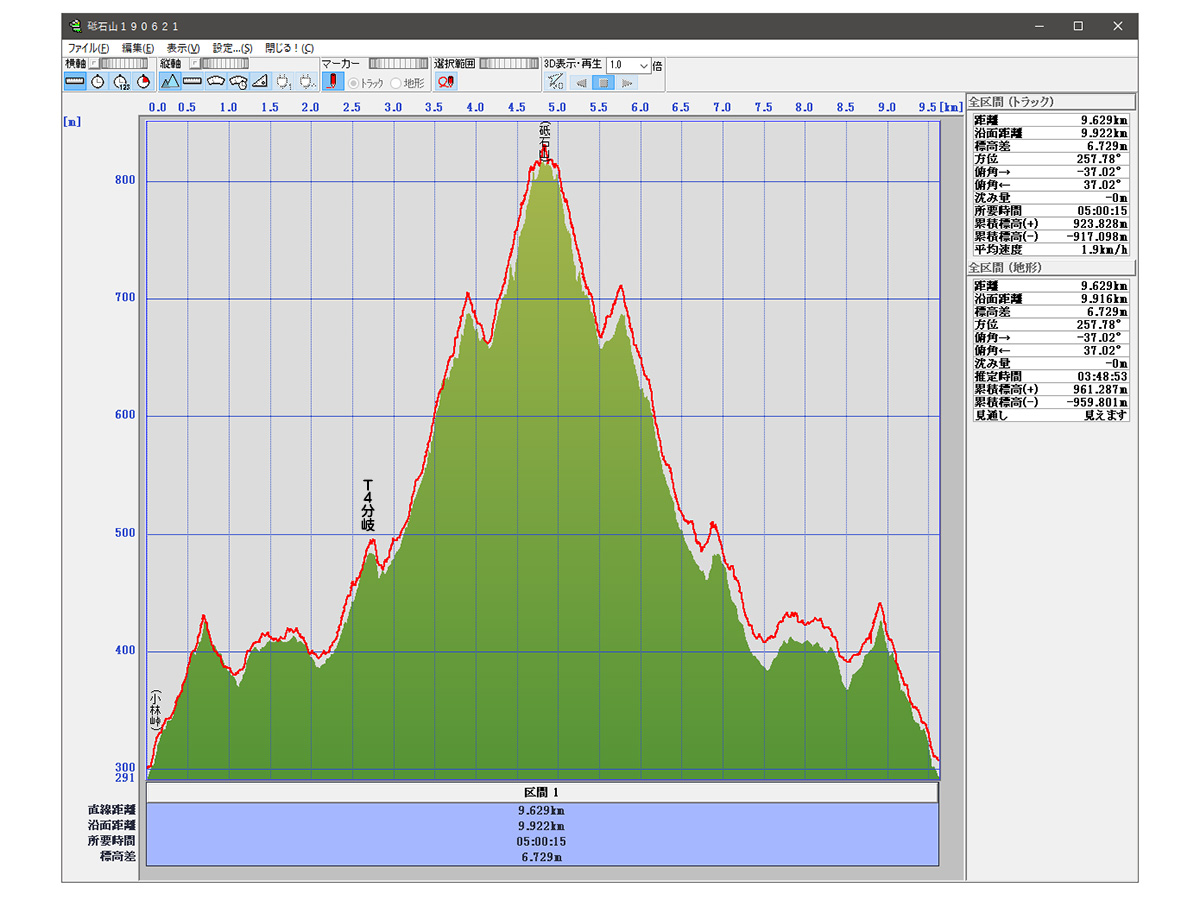Click 閉じる! in the menu bar
This screenshot has width=1200, height=900.
pyautogui.click(x=289, y=48)
